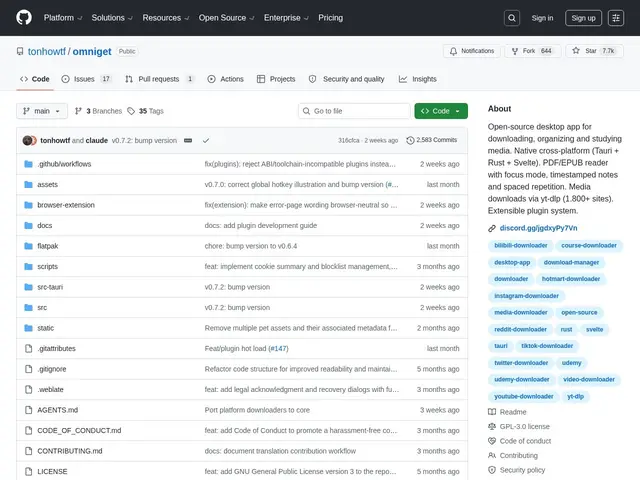Screen dimensions: 640x480
Task: Open the omniget repository link
Action: pos(92,51)
